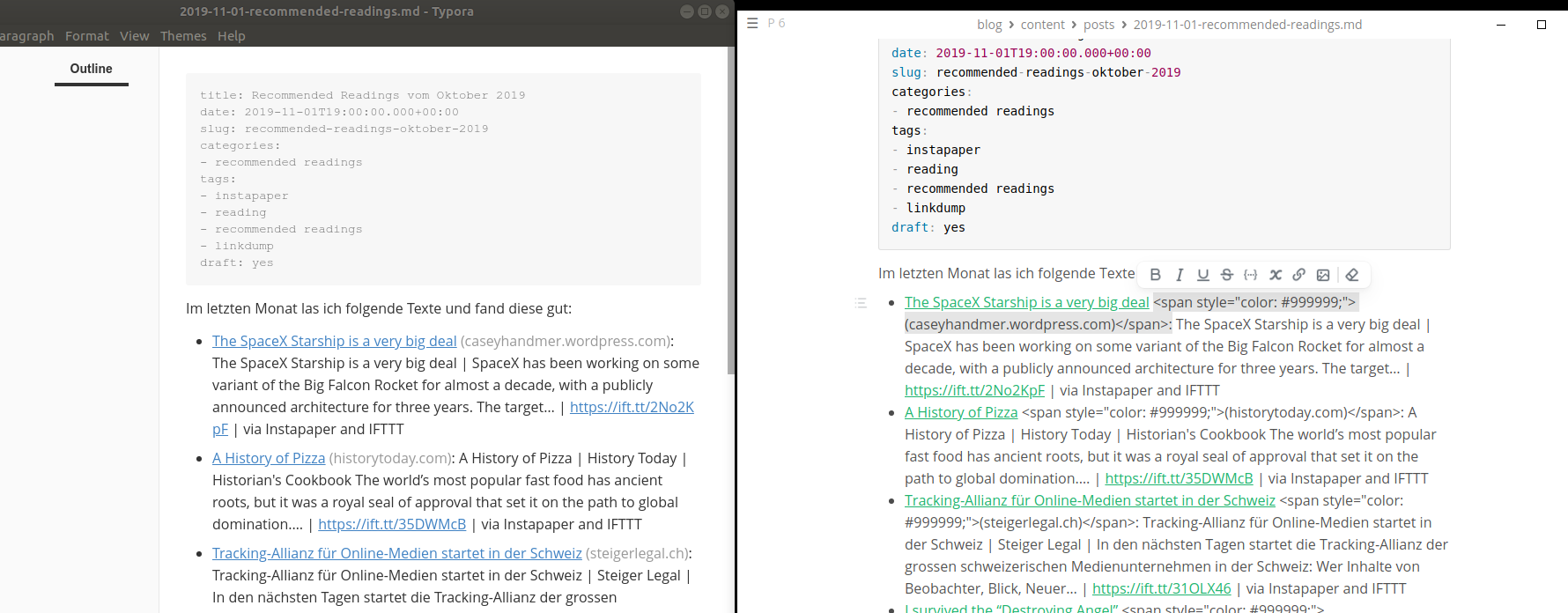The width and height of the screenshot is (1568, 613).
Task: Click 'date:' line in right YAML block
Action: [x=1021, y=53]
